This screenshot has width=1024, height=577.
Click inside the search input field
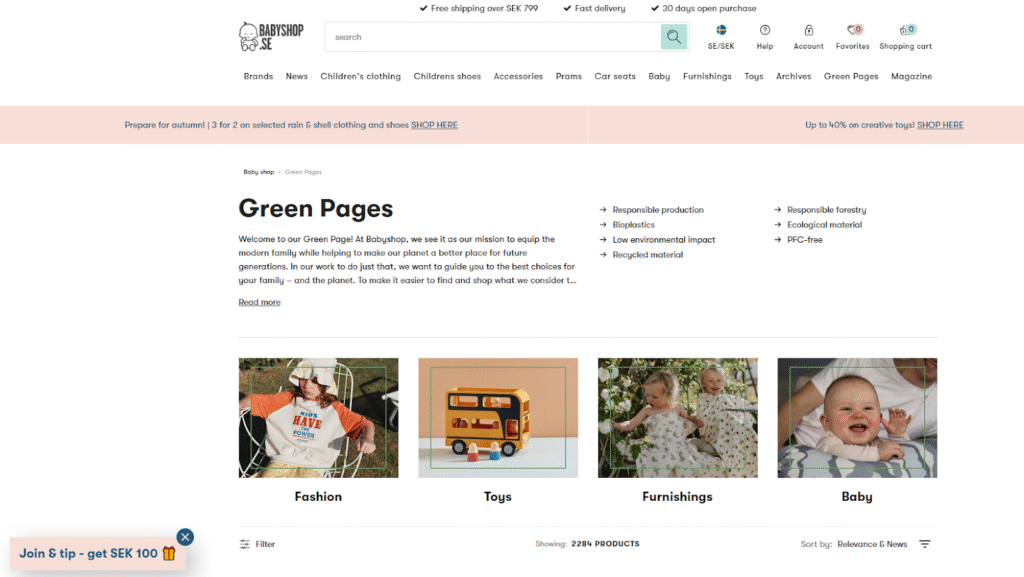493,37
